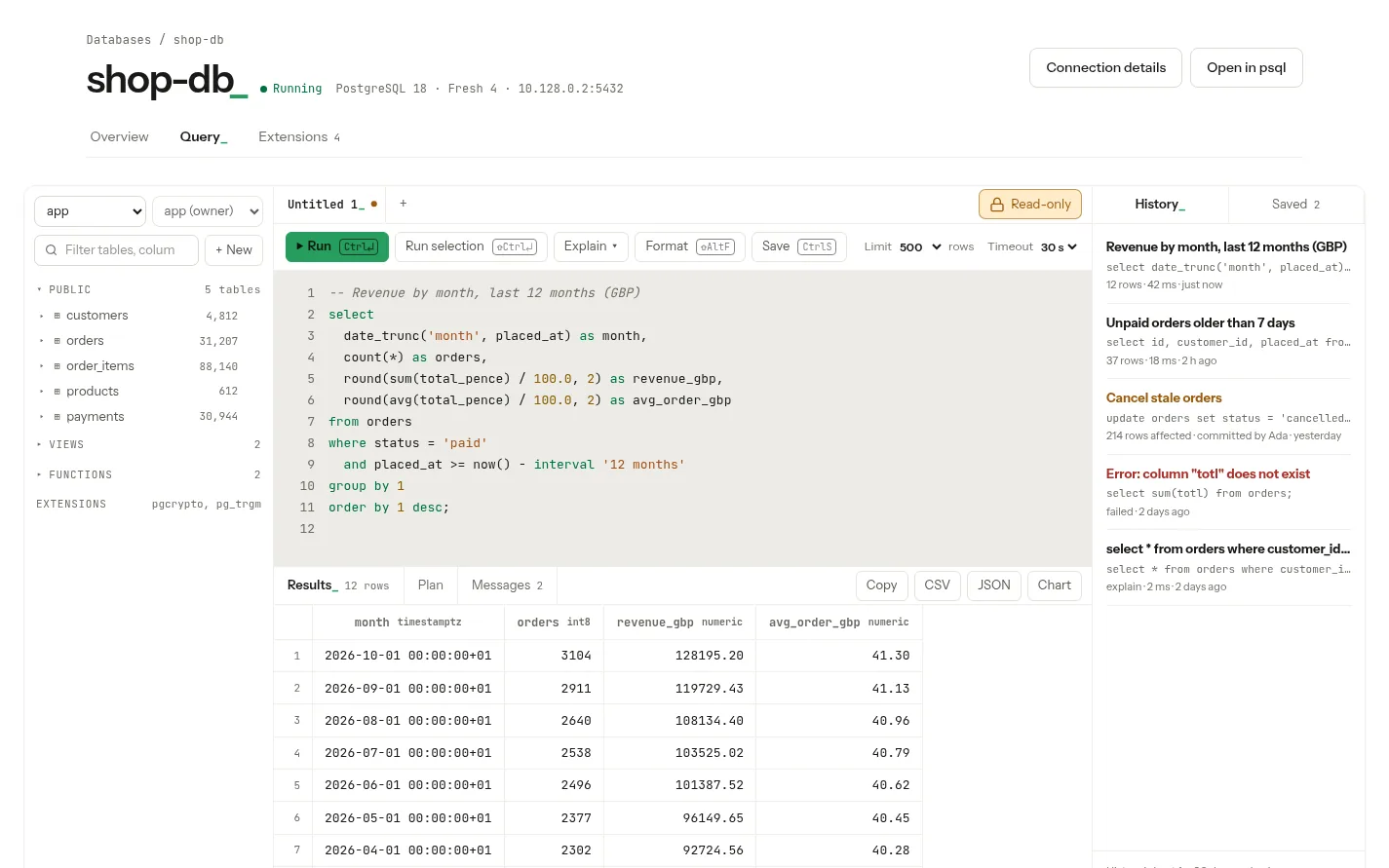Image resolution: width=1389 pixels, height=868 pixels.
Task: Open the Chart view of results
Action: (x=1055, y=585)
